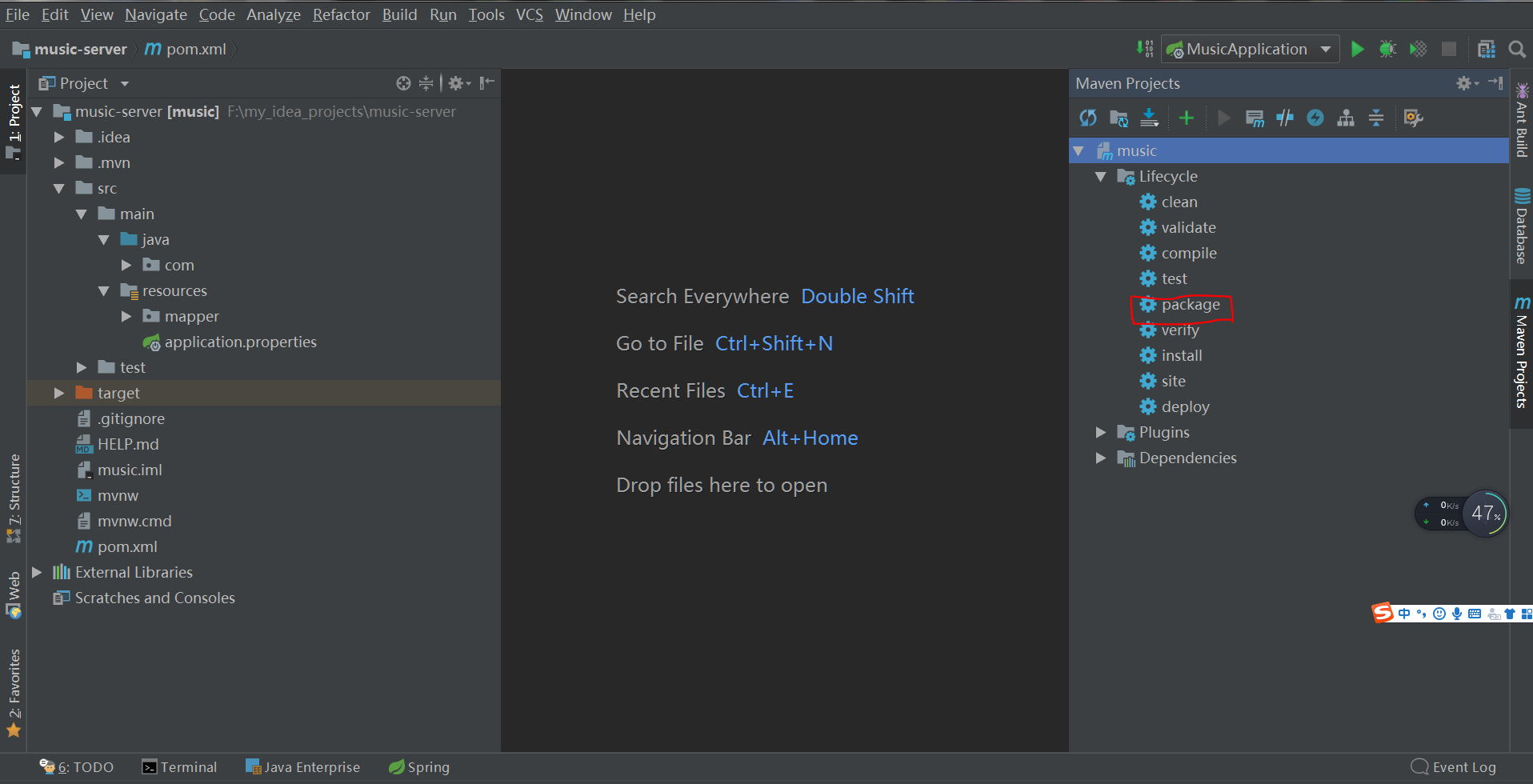
Task: Open the 7: Structure side tab
Action: pos(14,498)
